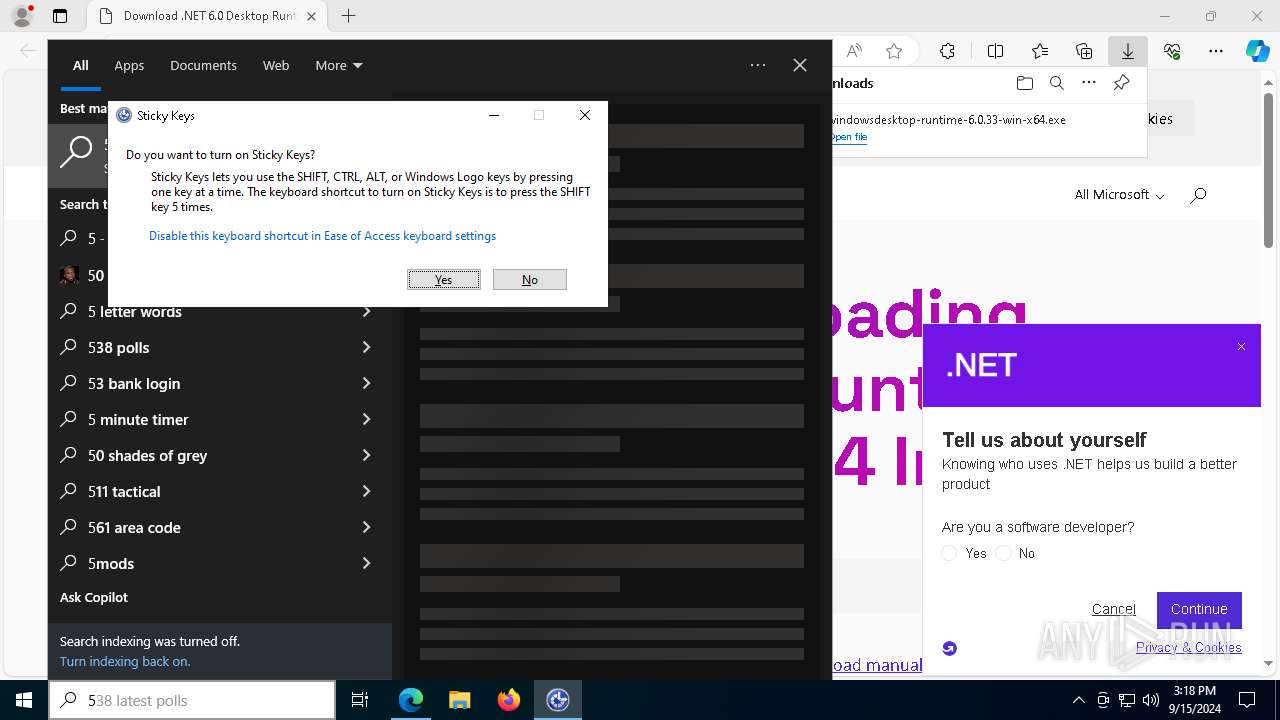Expand the All Microsoft menu
The height and width of the screenshot is (720, 1280).
(x=1119, y=195)
